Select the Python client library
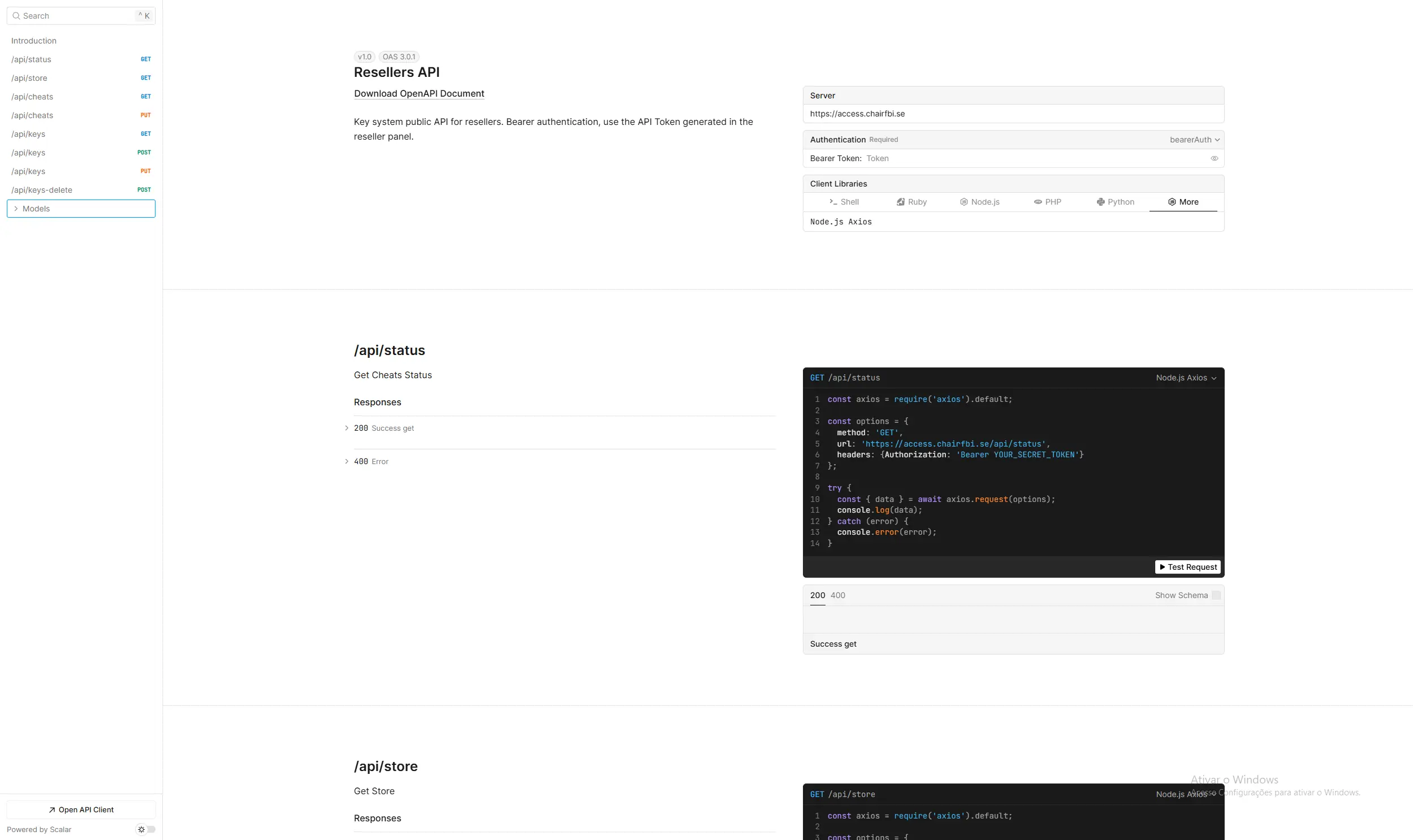Screen dimensions: 1413x840 tap(1115, 201)
